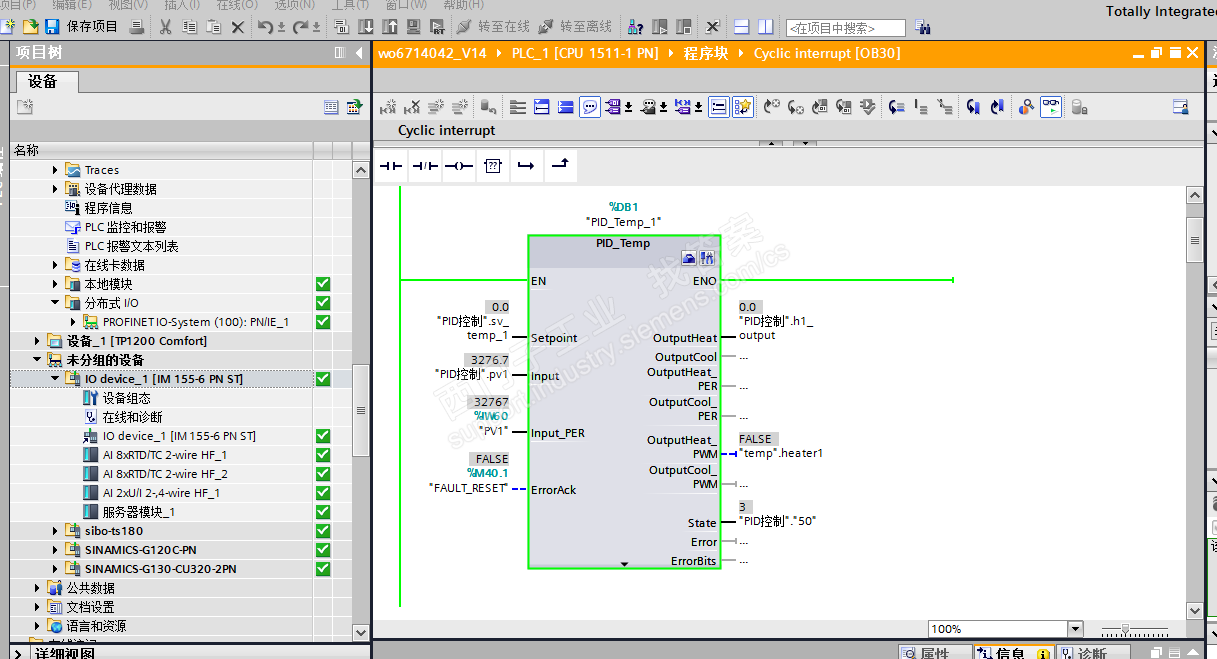Insert an output coil instruction
The width and height of the screenshot is (1217, 659).
[x=458, y=166]
